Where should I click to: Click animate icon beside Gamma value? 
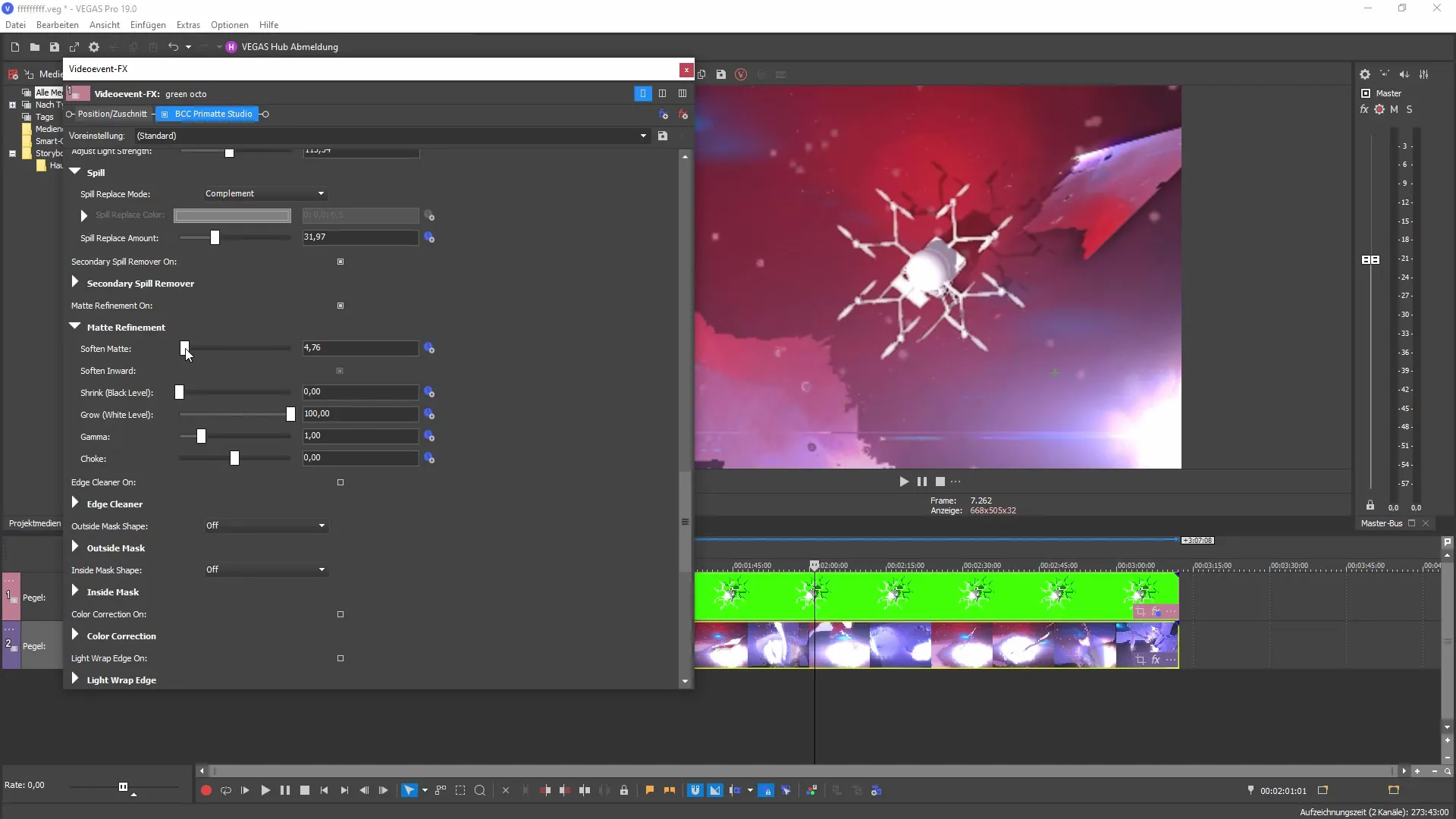429,436
